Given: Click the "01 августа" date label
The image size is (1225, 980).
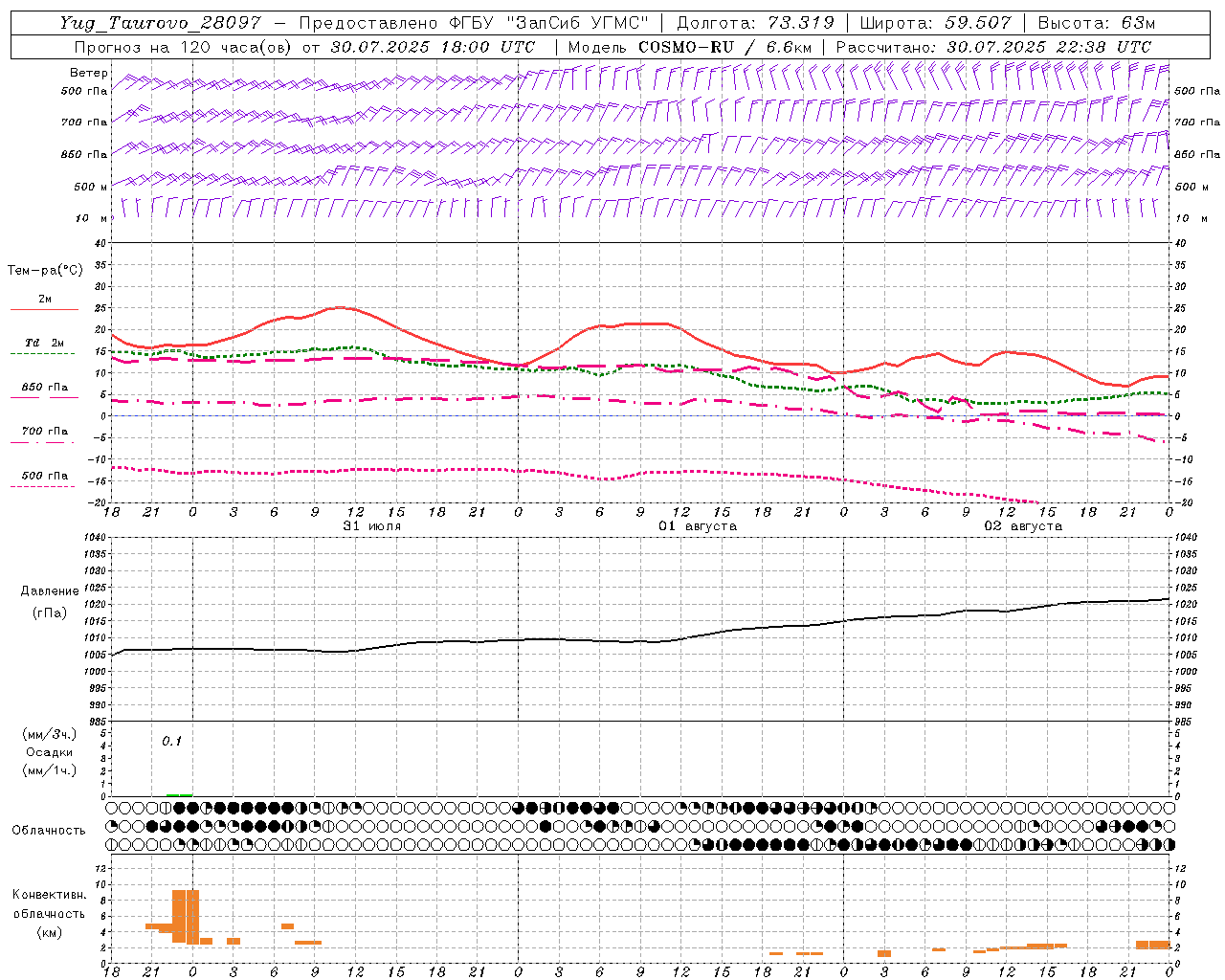Looking at the screenshot, I should [x=697, y=526].
